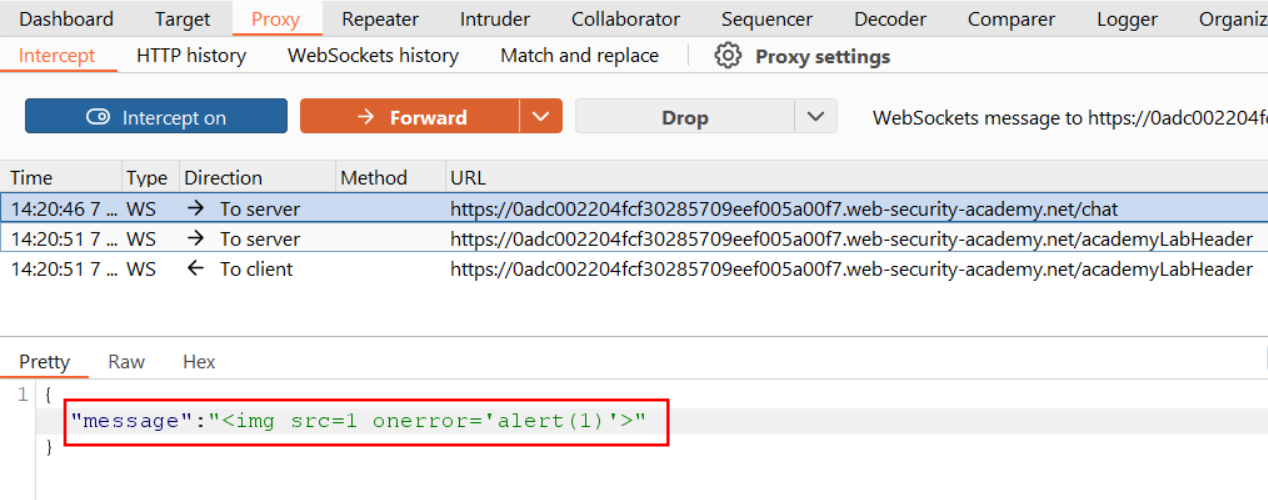Sort messages by Direction column header
The image size is (1268, 500).
(x=223, y=178)
